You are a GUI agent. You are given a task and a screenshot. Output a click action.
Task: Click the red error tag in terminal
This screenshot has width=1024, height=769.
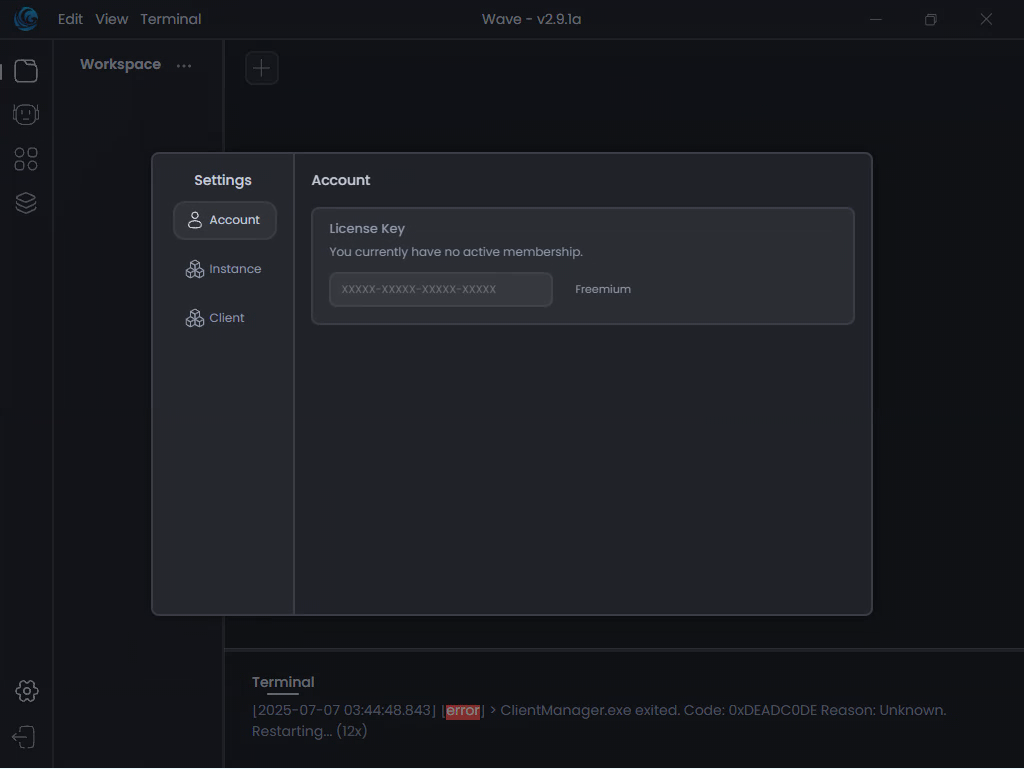[463, 710]
